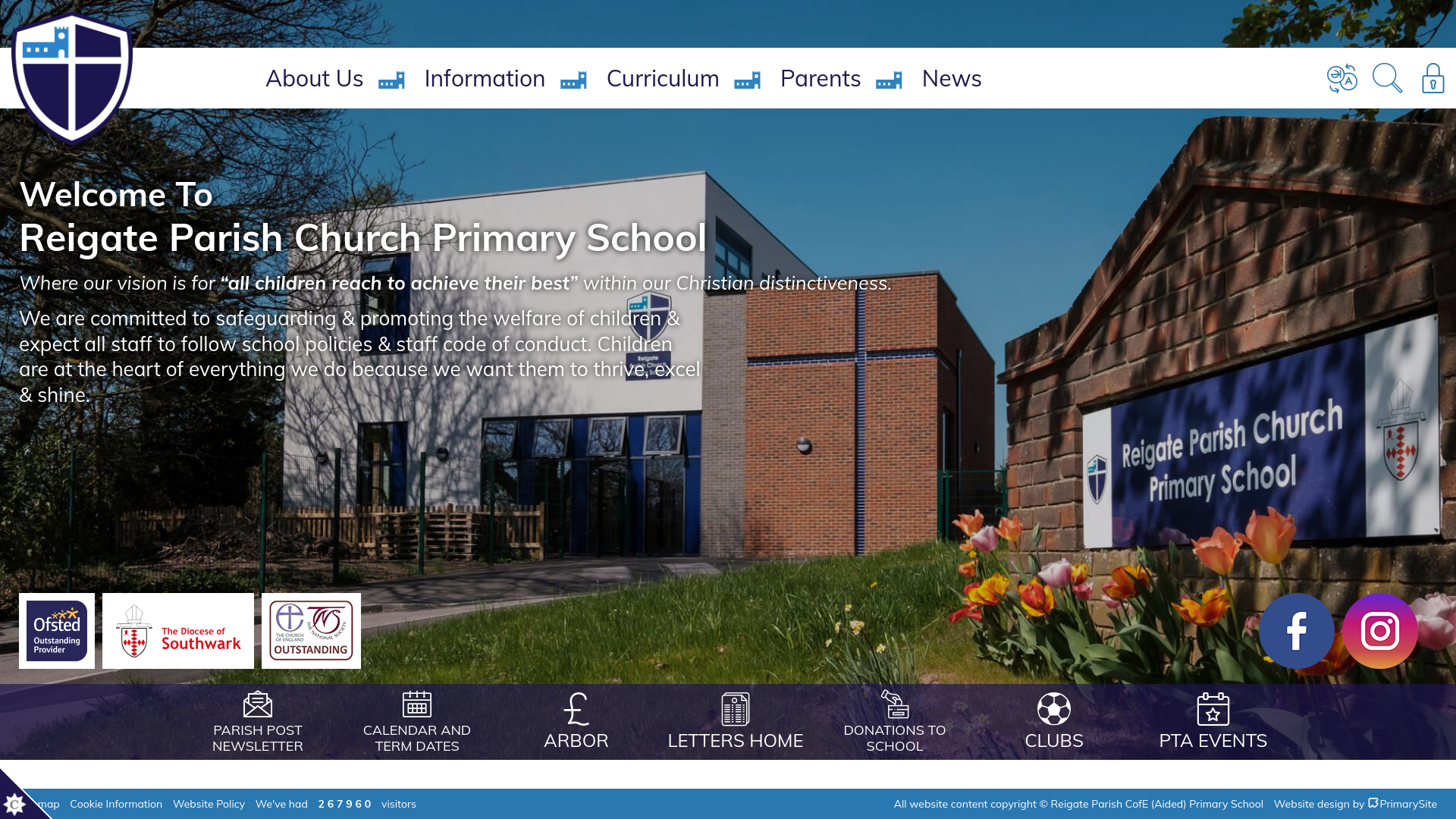Click the Arbor pound sign icon
This screenshot has height=819, width=1456.
tap(576, 709)
